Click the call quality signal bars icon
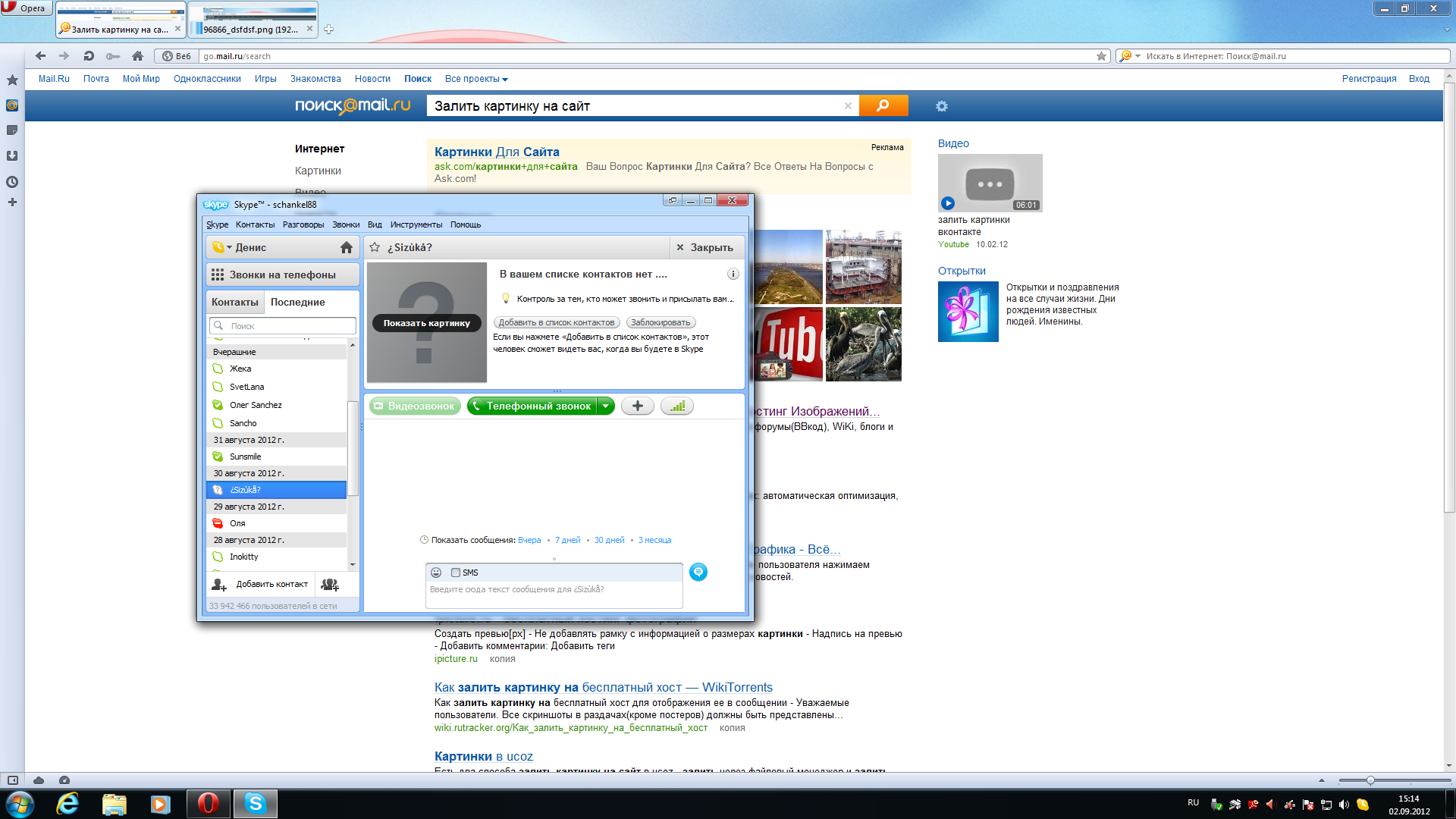Screen dimensions: 1456x819 [x=677, y=406]
